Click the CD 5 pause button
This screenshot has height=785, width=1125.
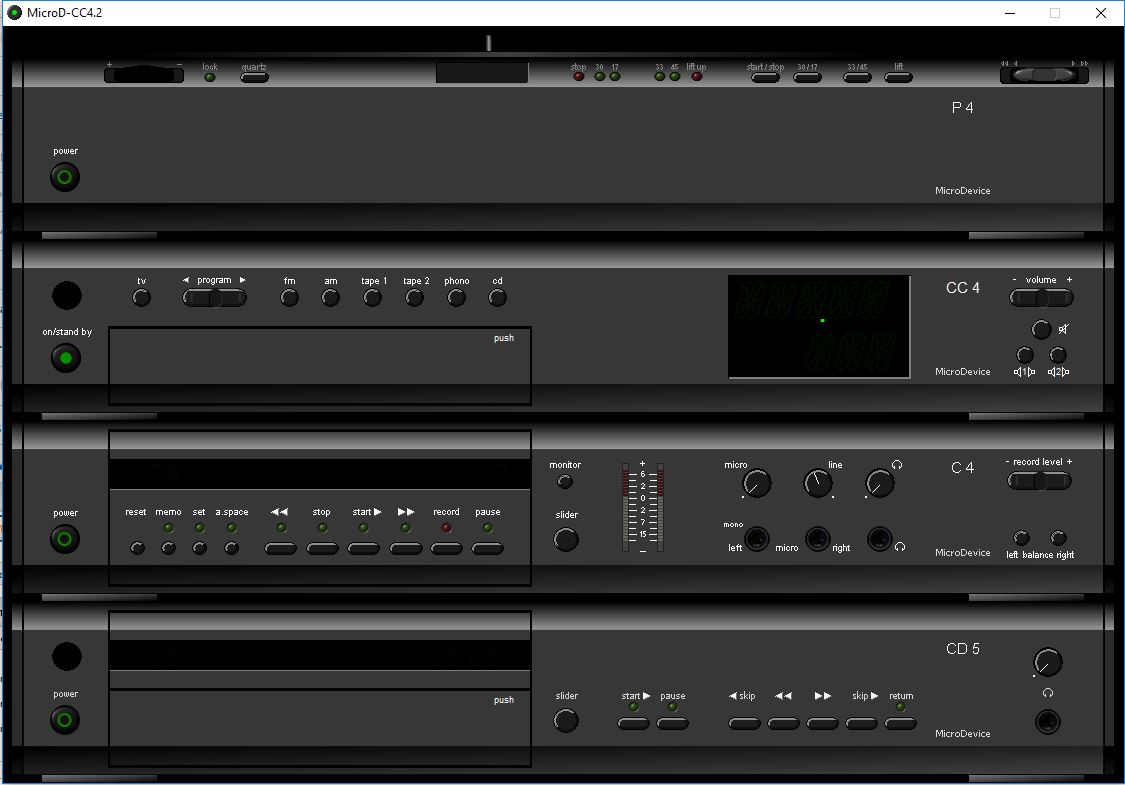pos(672,723)
